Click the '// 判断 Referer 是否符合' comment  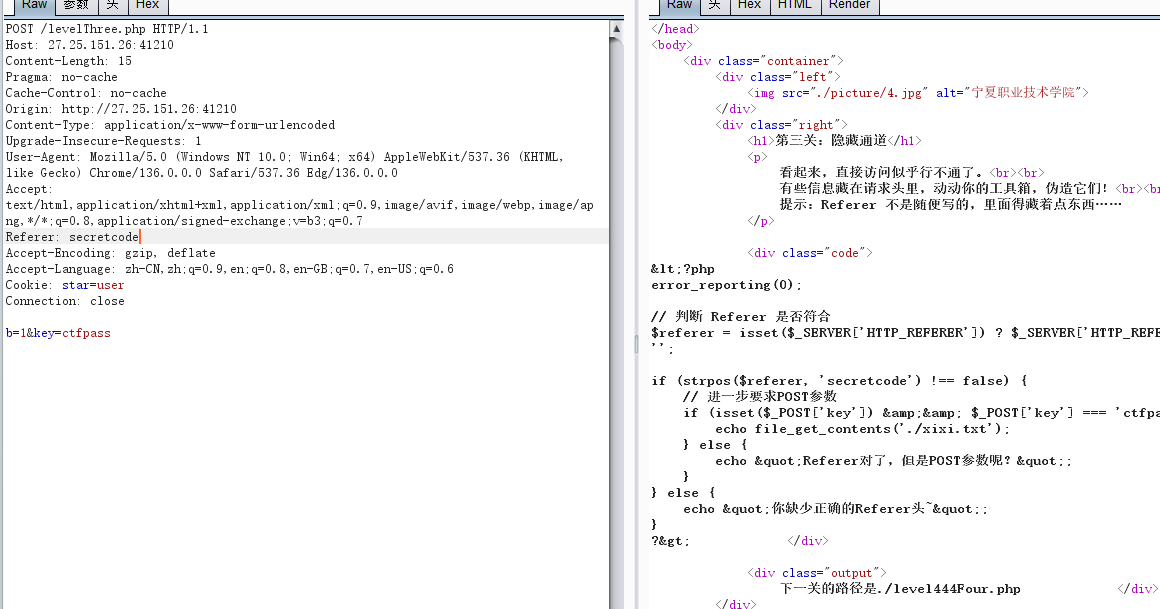click(x=741, y=317)
